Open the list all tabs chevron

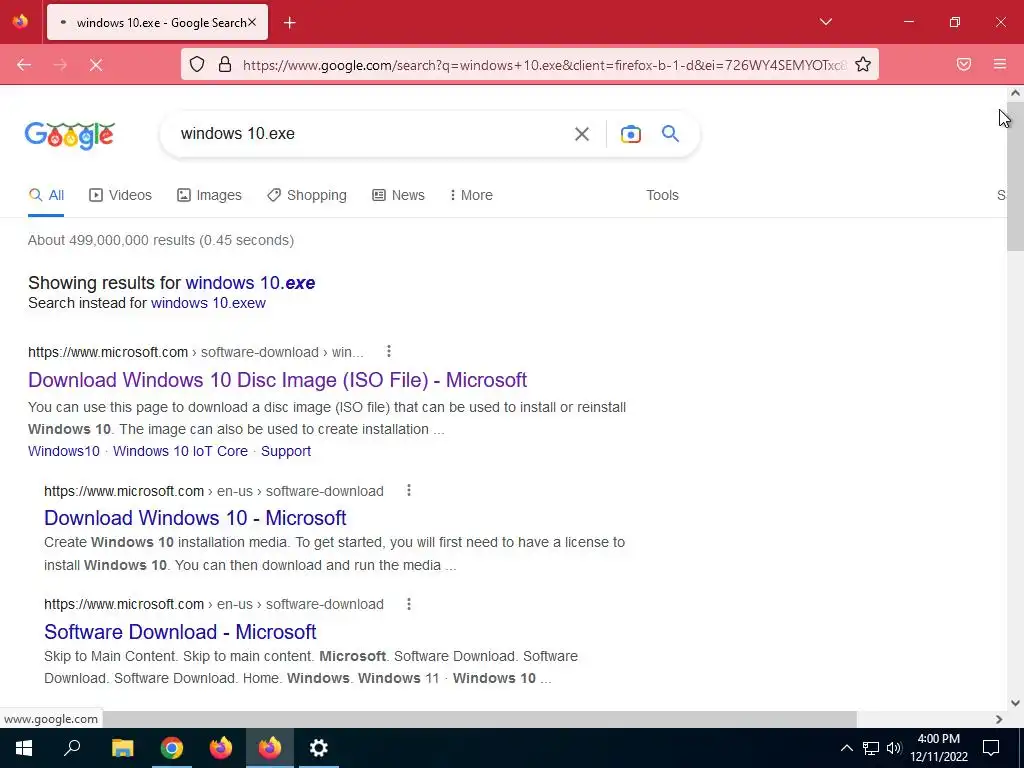point(825,22)
